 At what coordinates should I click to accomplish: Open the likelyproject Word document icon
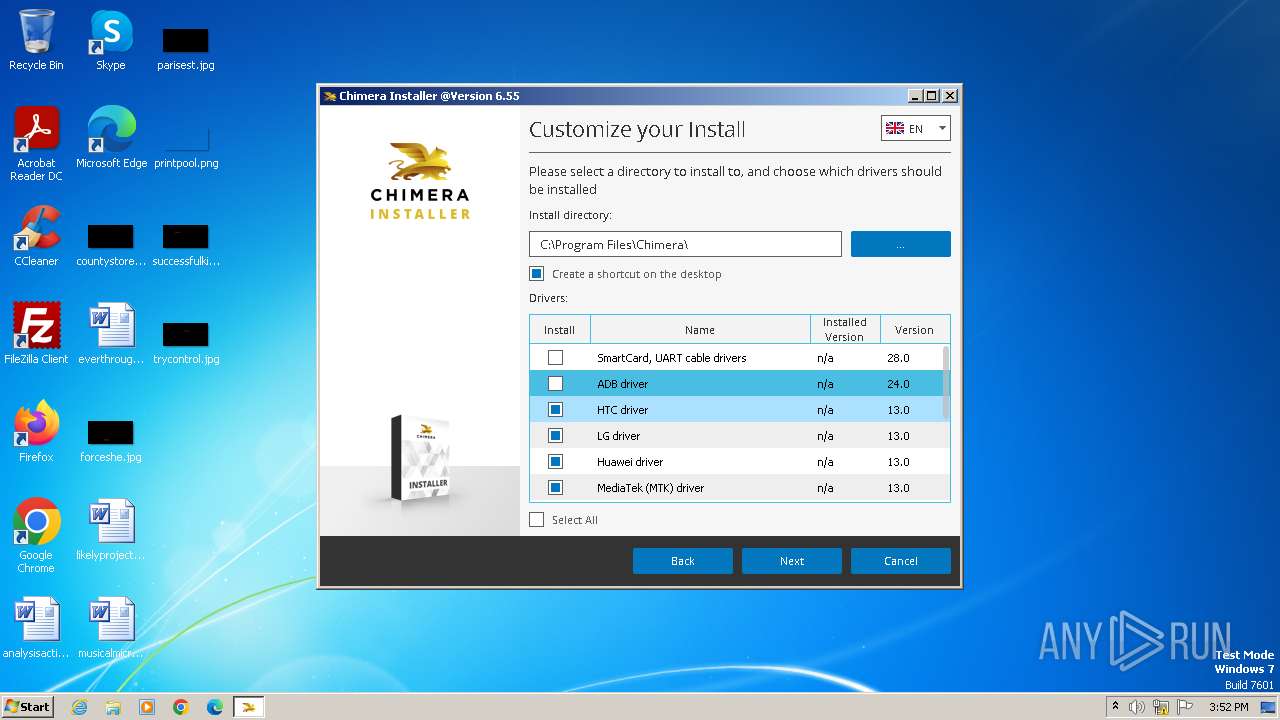click(x=111, y=530)
